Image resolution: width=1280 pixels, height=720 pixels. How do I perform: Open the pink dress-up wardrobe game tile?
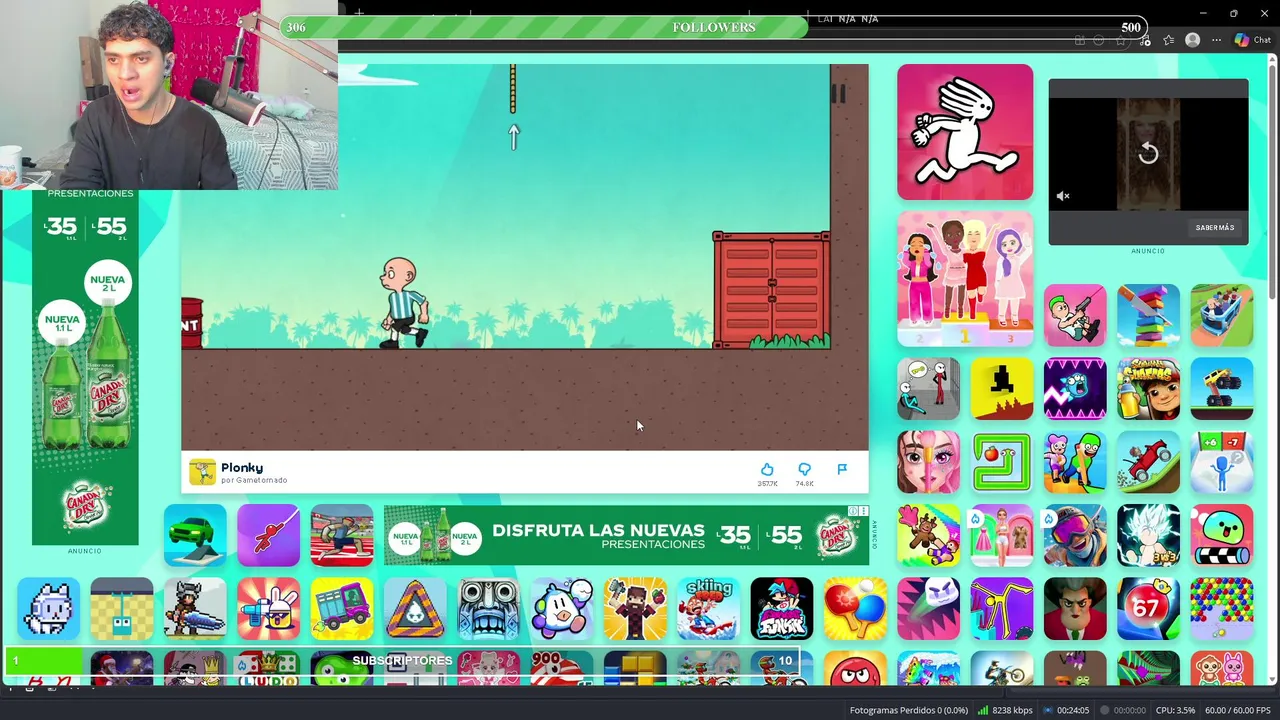[x=1002, y=535]
